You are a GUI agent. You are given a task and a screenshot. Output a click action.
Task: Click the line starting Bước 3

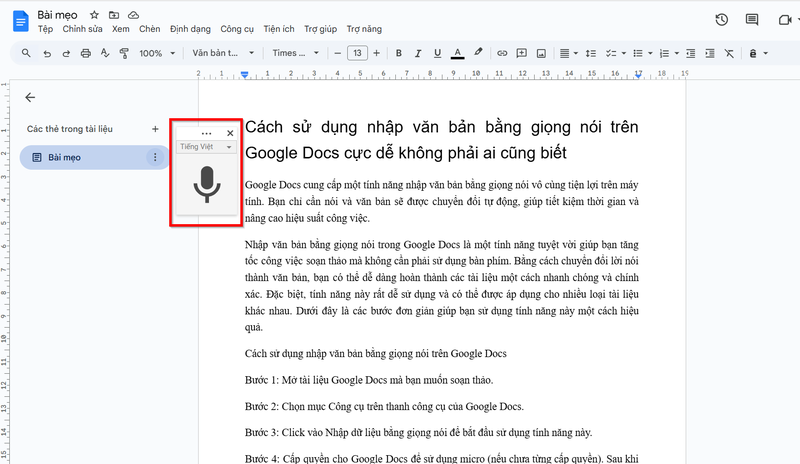tap(418, 433)
